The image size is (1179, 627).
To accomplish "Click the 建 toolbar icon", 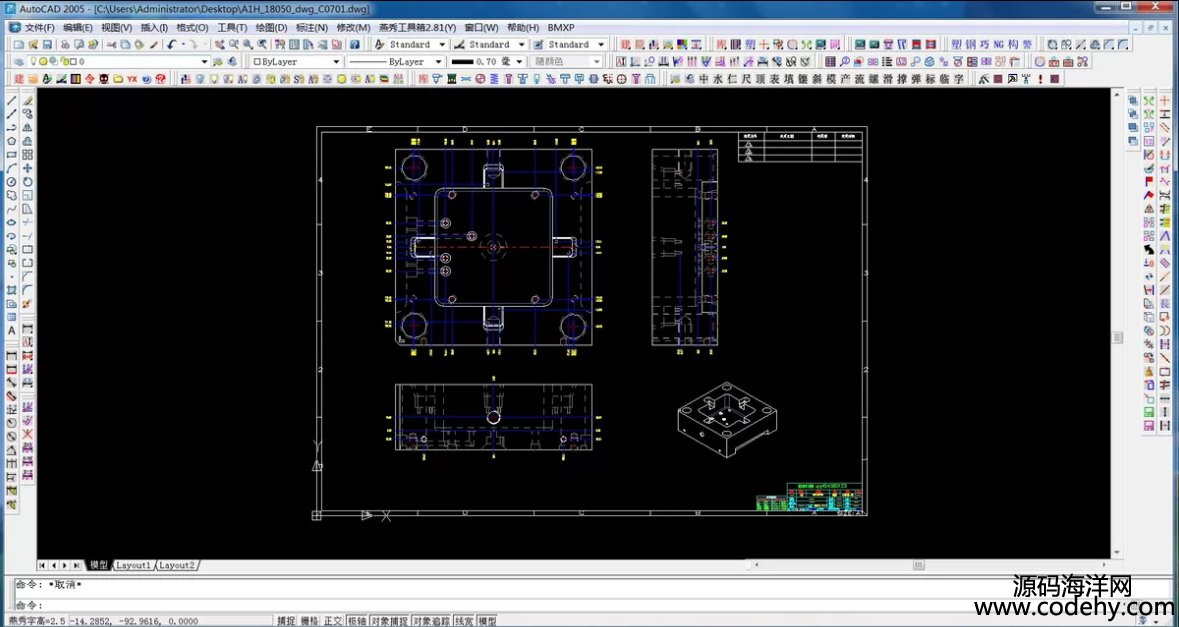I will (20, 78).
